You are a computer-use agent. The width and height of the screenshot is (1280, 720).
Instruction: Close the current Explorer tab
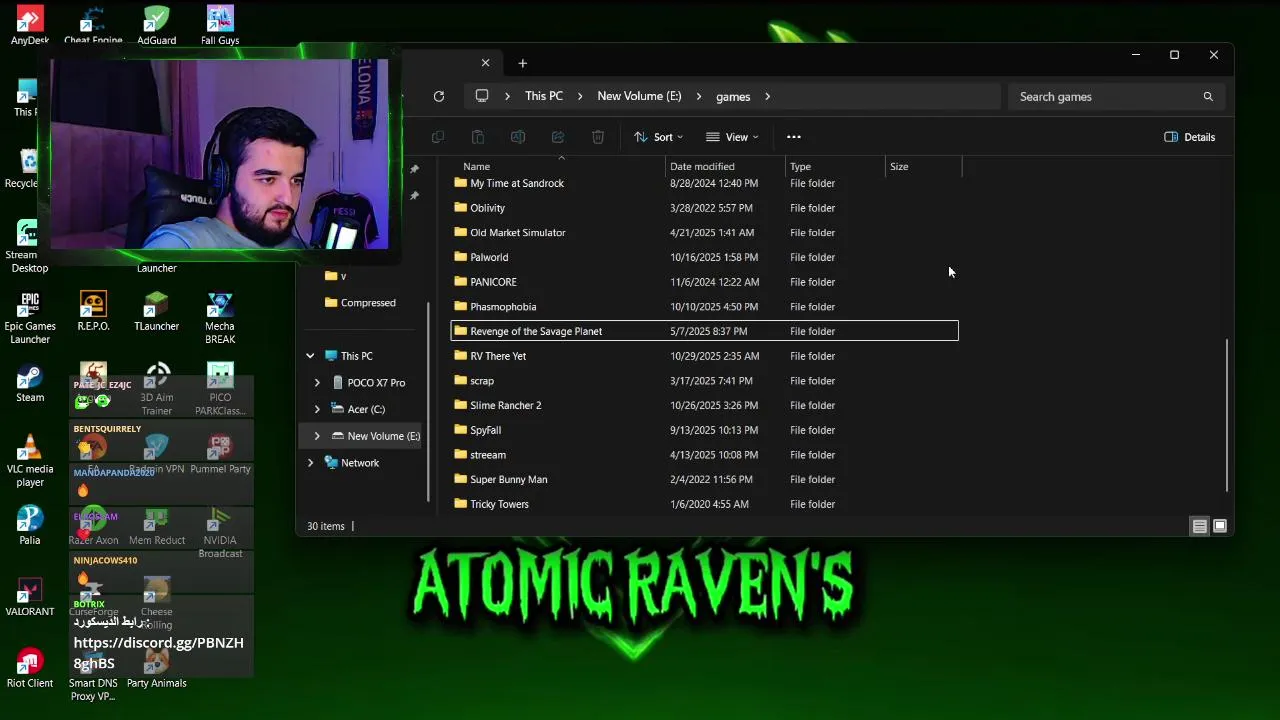485,63
